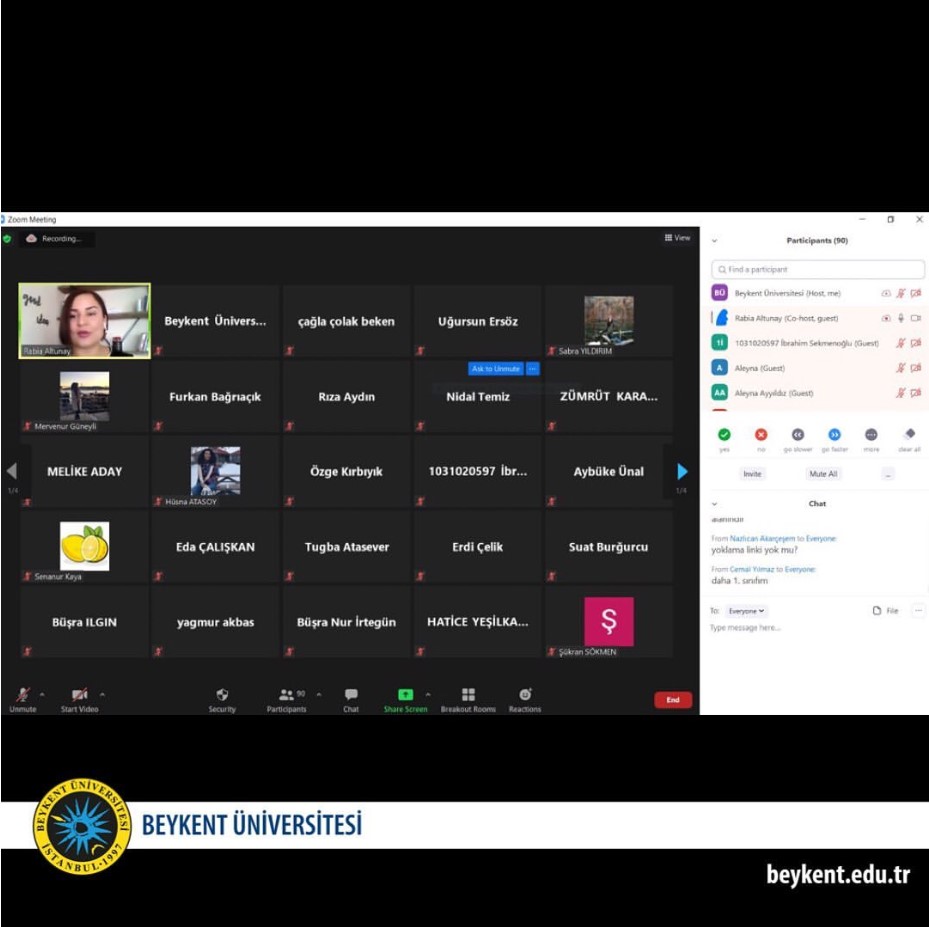Open the 'Everyone' recipient dropdown
The height and width of the screenshot is (927, 929).
pos(746,611)
